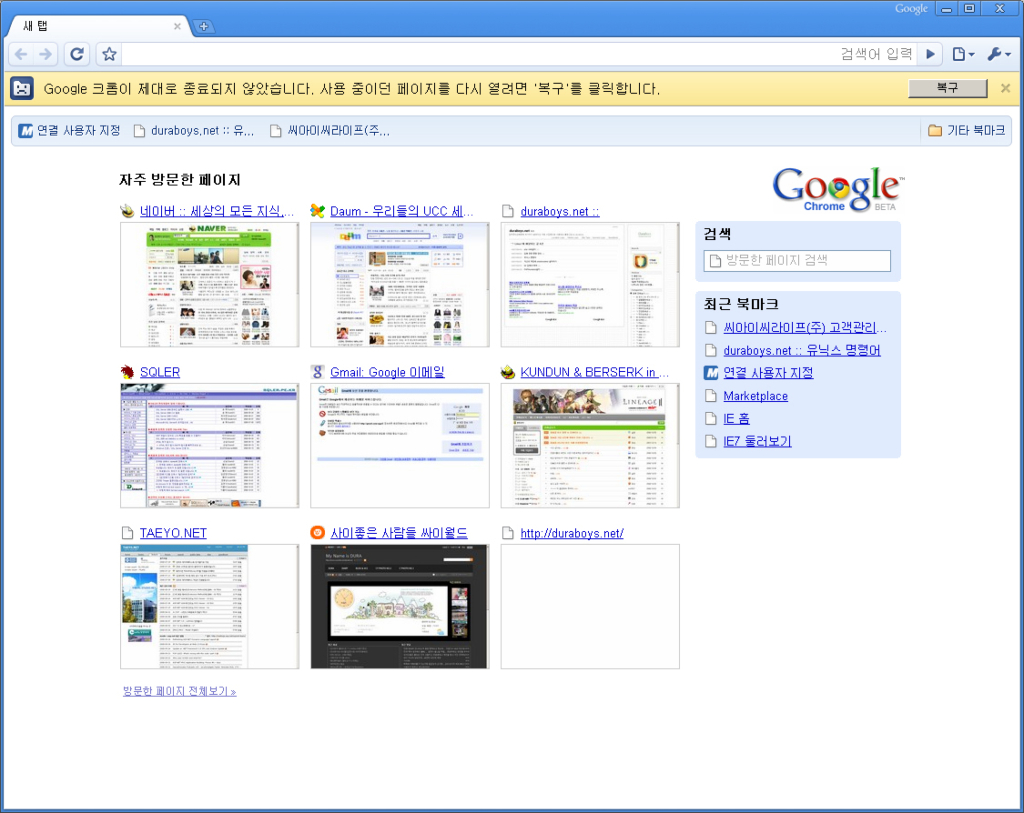Click the Gmail favicon

pos(317,372)
